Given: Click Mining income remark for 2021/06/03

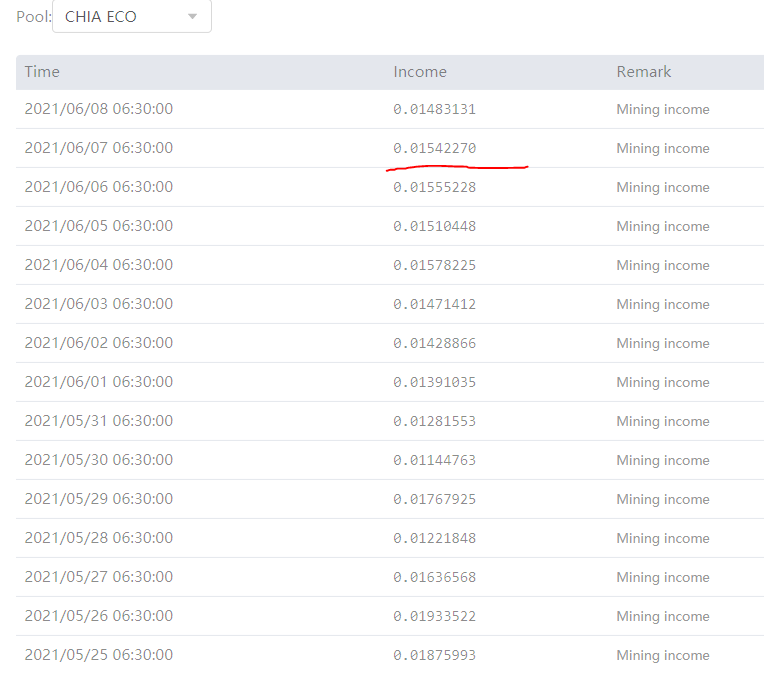Looking at the screenshot, I should point(663,304).
